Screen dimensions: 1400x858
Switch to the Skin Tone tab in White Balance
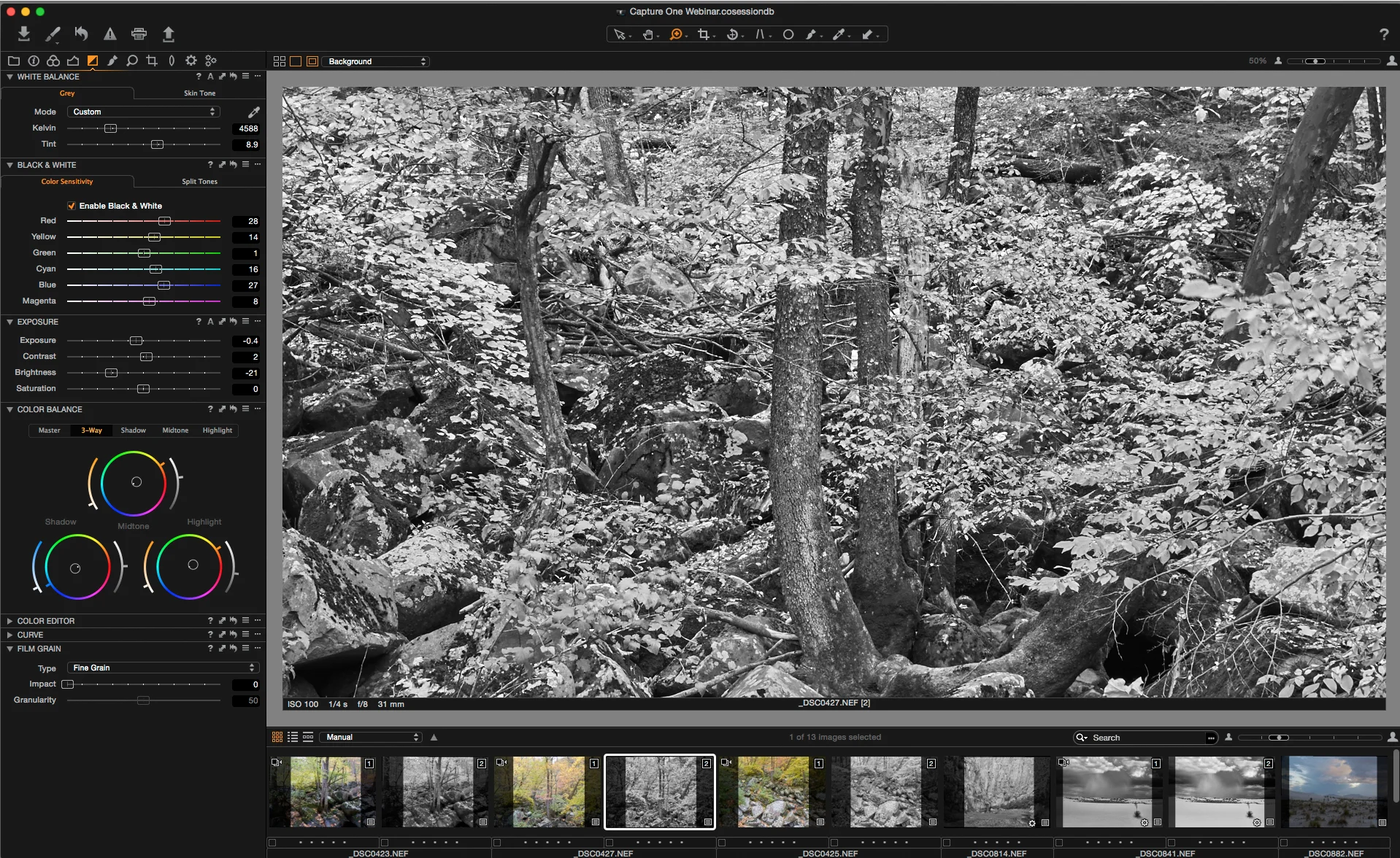199,93
